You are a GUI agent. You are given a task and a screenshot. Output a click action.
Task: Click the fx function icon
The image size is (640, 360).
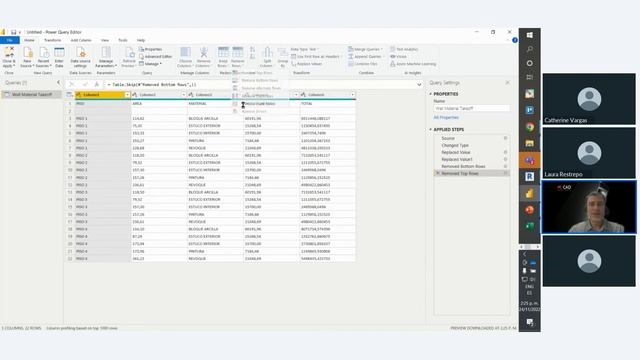click(x=97, y=84)
